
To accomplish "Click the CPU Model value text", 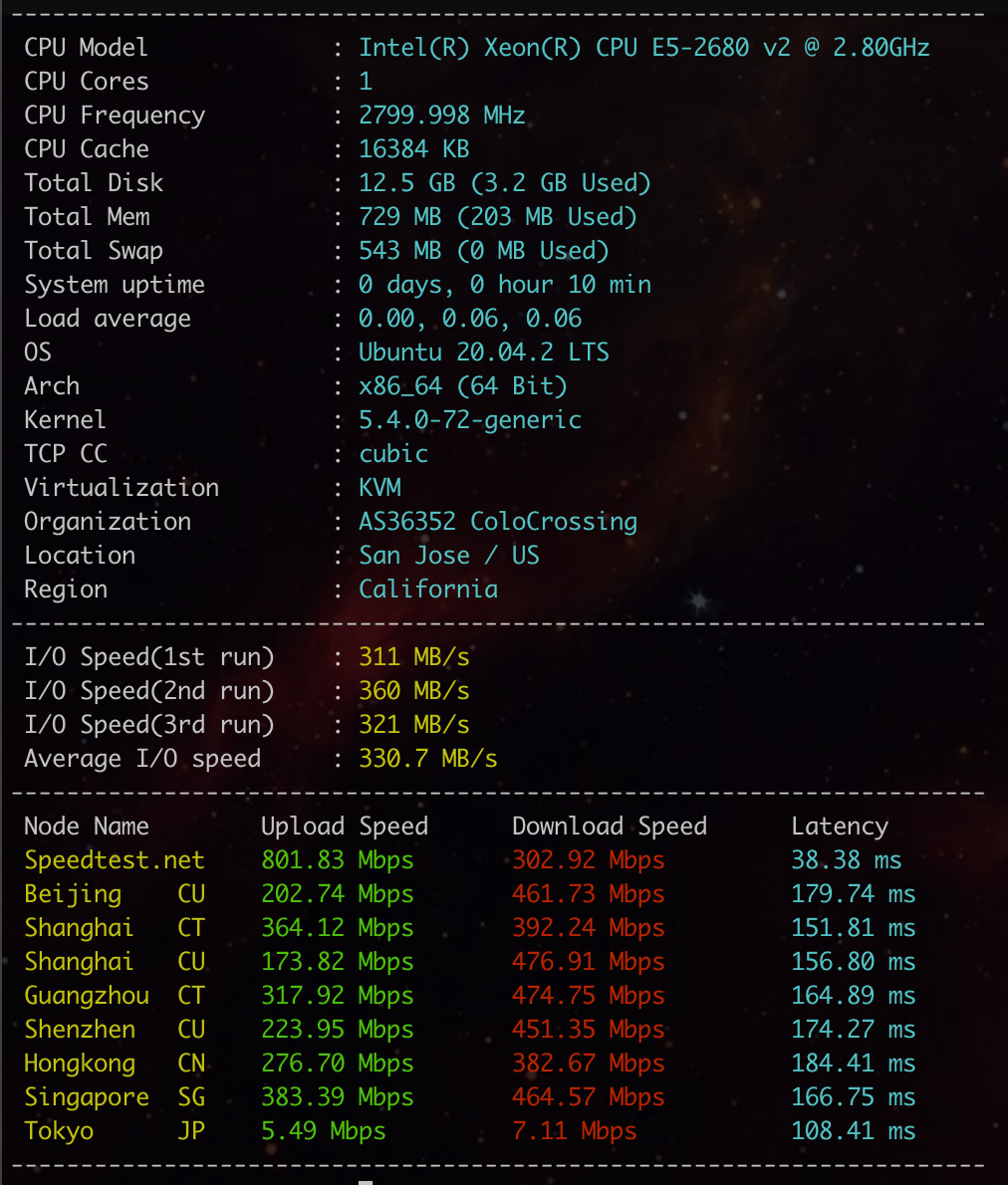I will coord(643,48).
